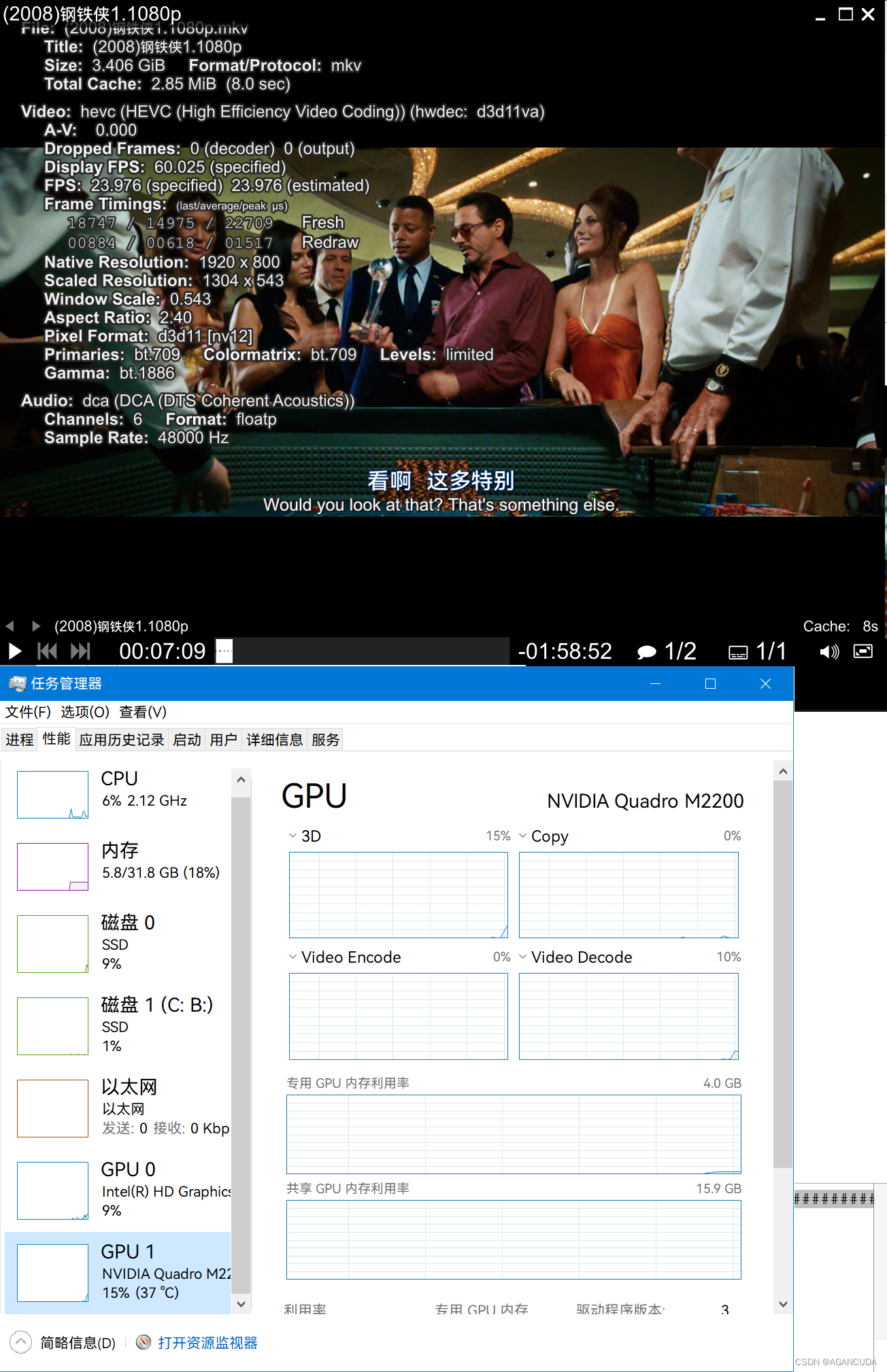This screenshot has width=887, height=1372.
Task: Cycle audio track speech bubble icon
Action: pyautogui.click(x=646, y=652)
